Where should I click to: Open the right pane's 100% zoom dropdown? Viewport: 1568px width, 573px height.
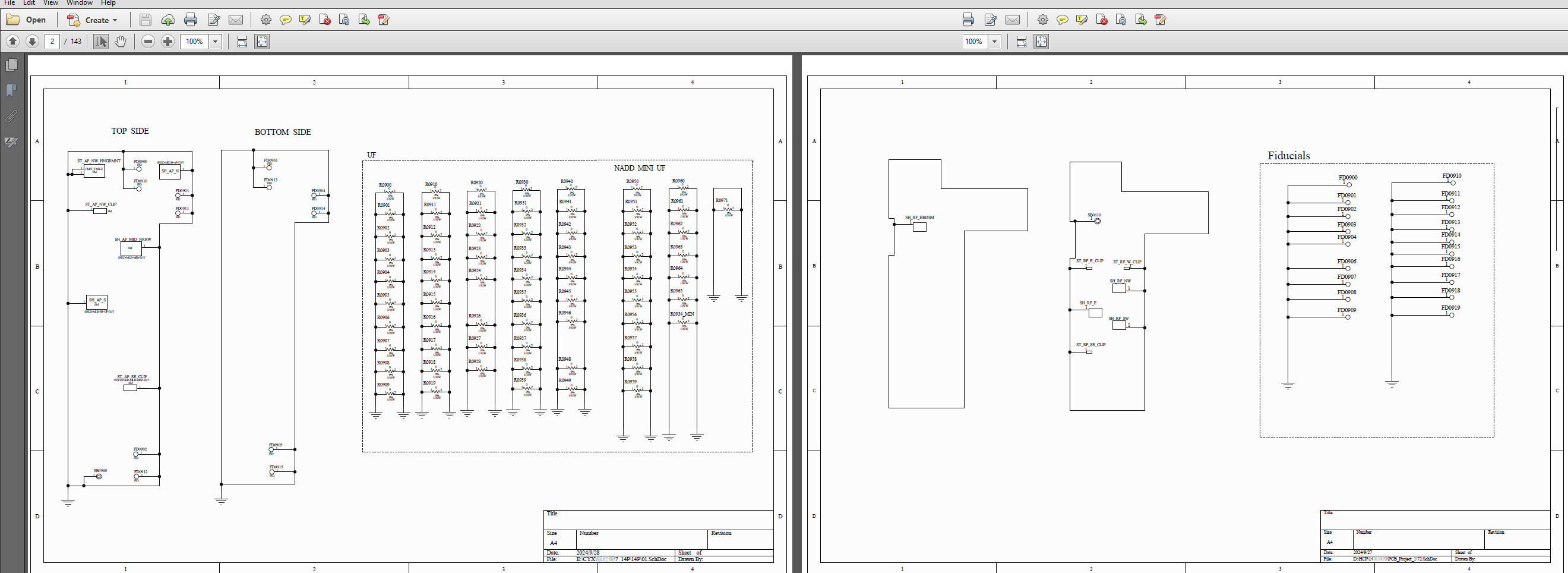click(995, 42)
